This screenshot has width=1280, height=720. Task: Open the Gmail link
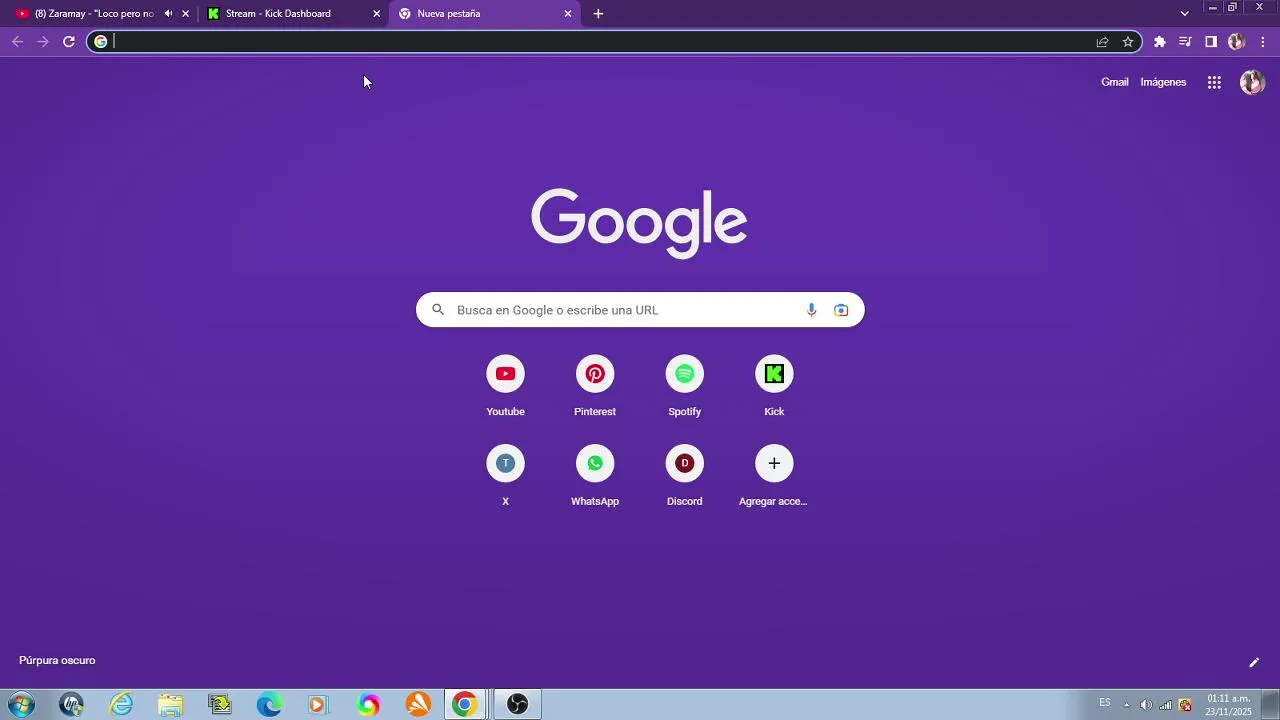[x=1115, y=82]
